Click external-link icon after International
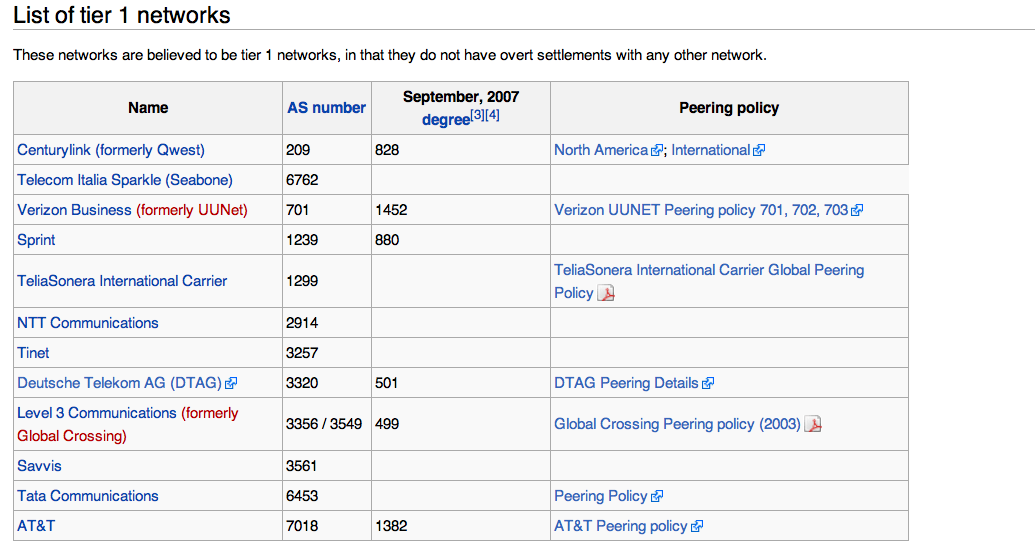Viewport: 1035px width, 554px height. pyautogui.click(x=759, y=151)
